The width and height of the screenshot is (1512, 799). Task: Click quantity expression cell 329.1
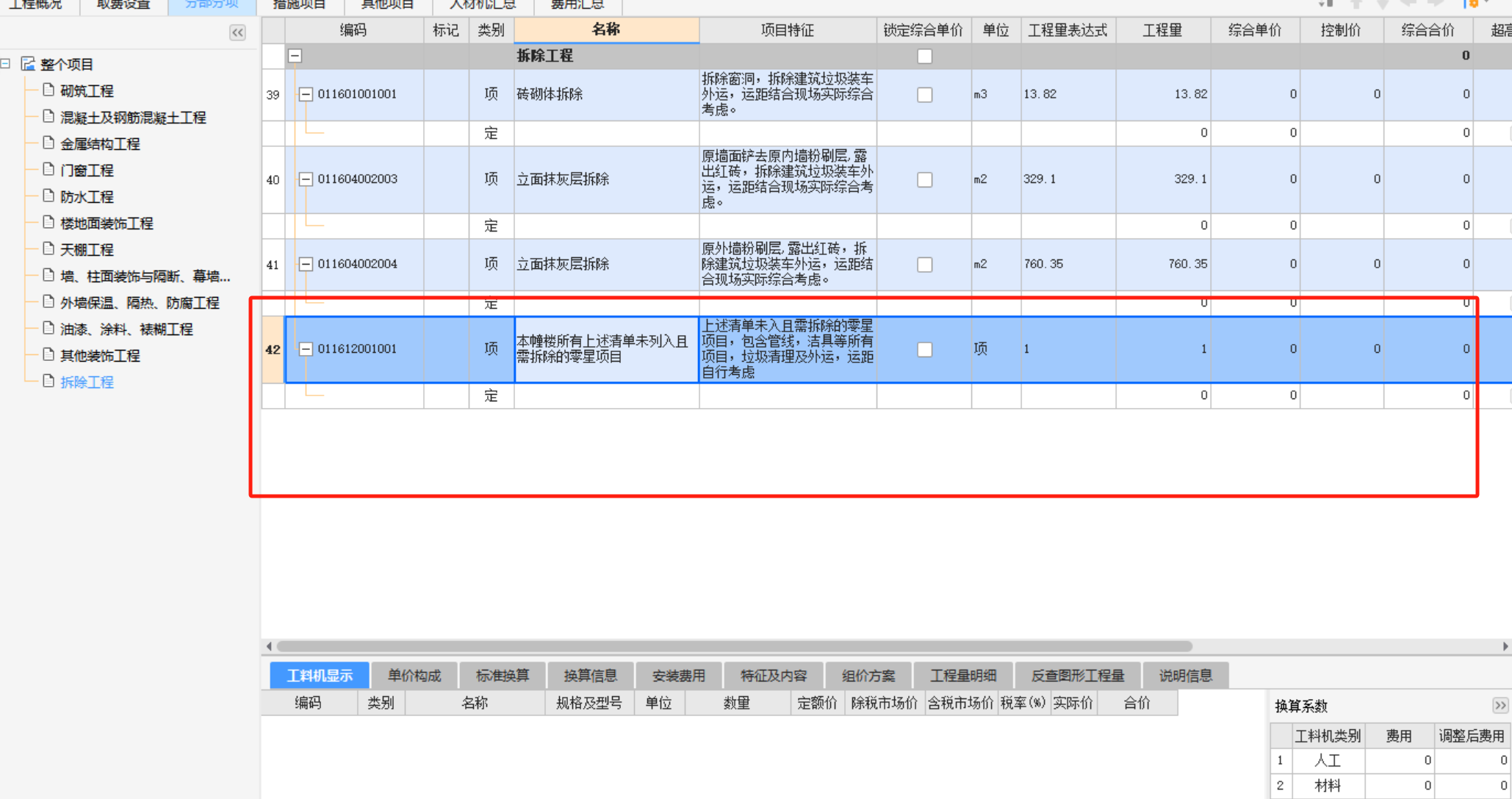point(1068,179)
